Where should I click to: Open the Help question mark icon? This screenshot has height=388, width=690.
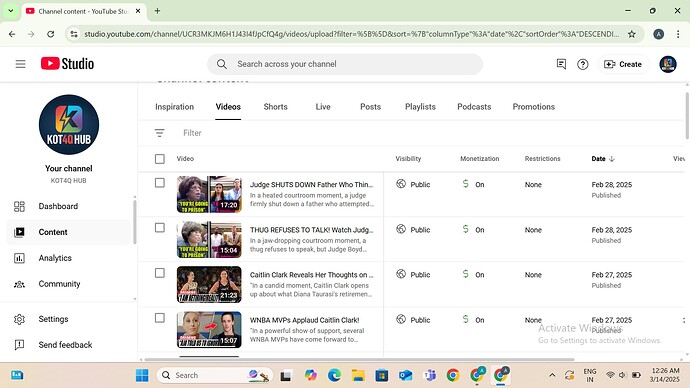583,64
